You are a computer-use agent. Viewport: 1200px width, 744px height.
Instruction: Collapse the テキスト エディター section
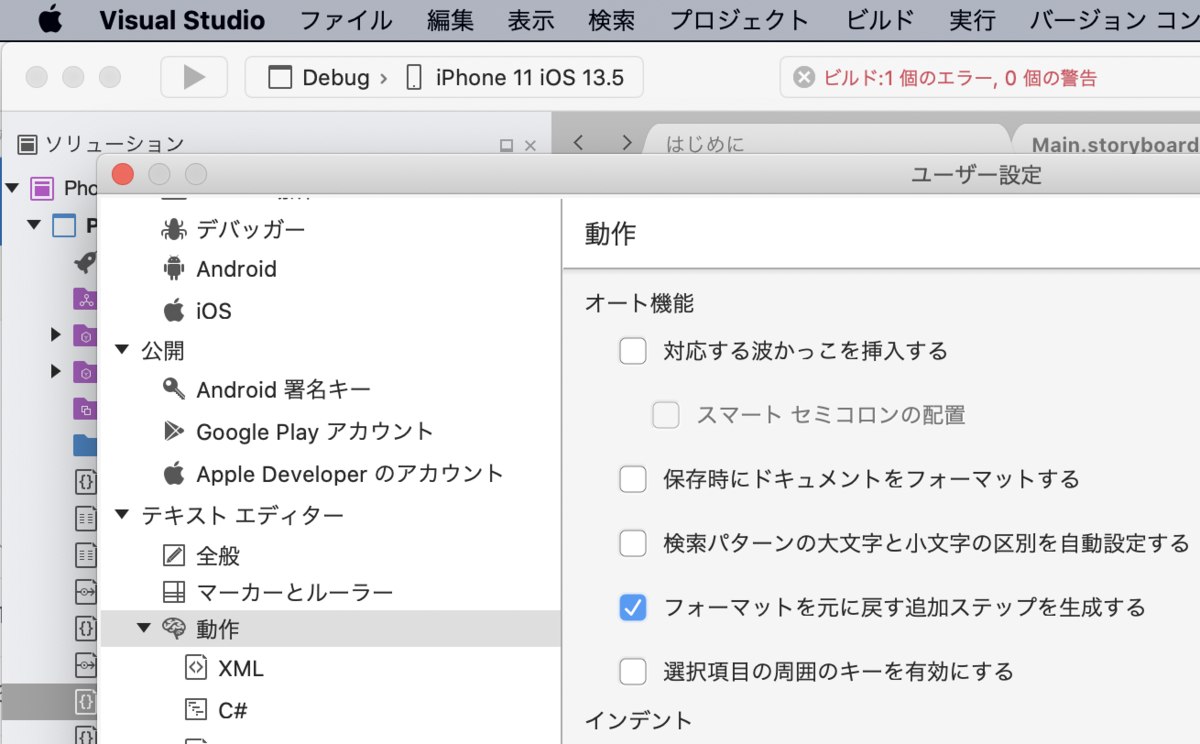pyautogui.click(x=122, y=515)
